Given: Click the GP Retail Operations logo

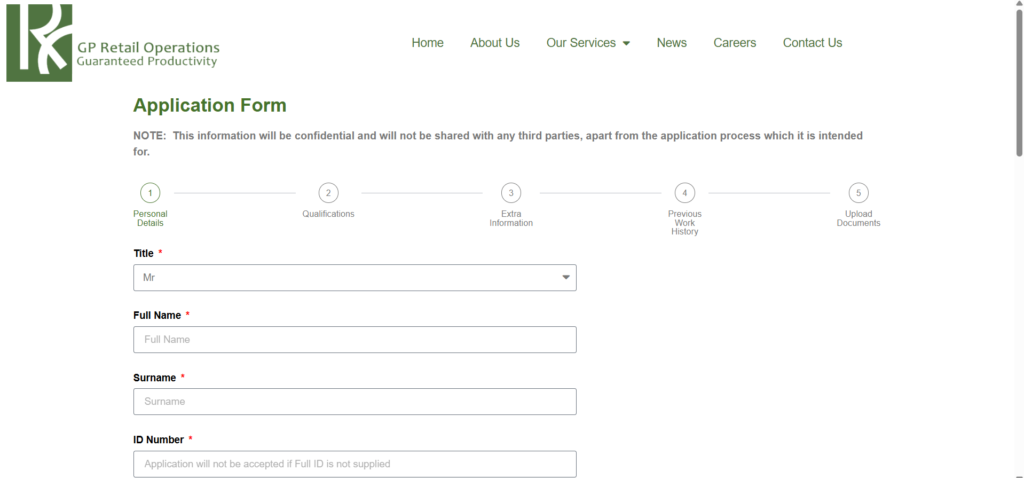Looking at the screenshot, I should (x=112, y=43).
